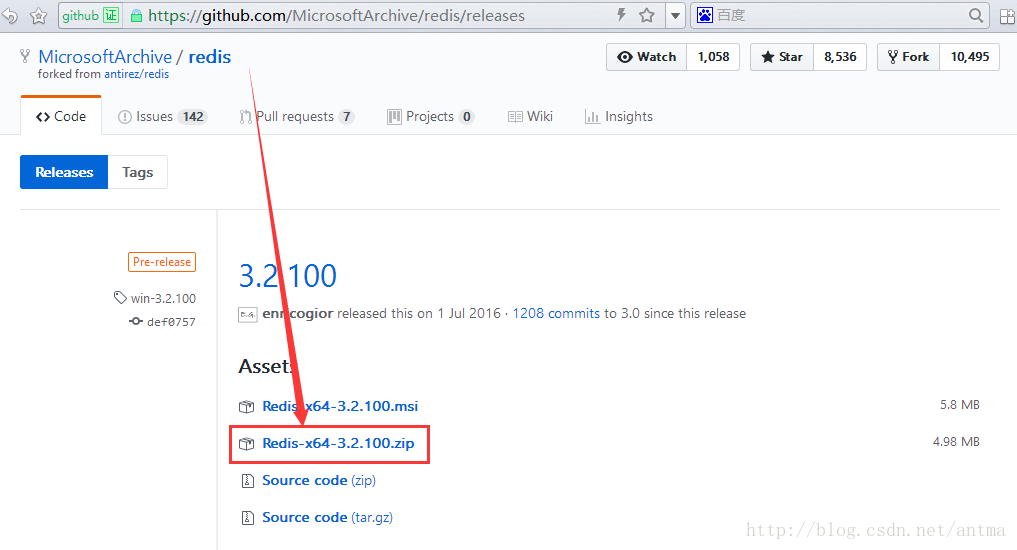Click the package icon beside Redis-x64-3.2.100.zip
The width and height of the screenshot is (1017, 550).
point(246,444)
